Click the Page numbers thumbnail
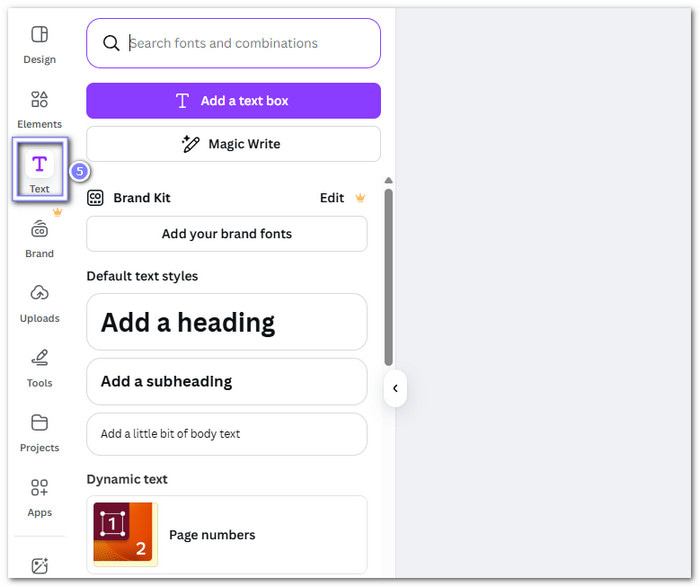700x587 pixels. coord(125,534)
